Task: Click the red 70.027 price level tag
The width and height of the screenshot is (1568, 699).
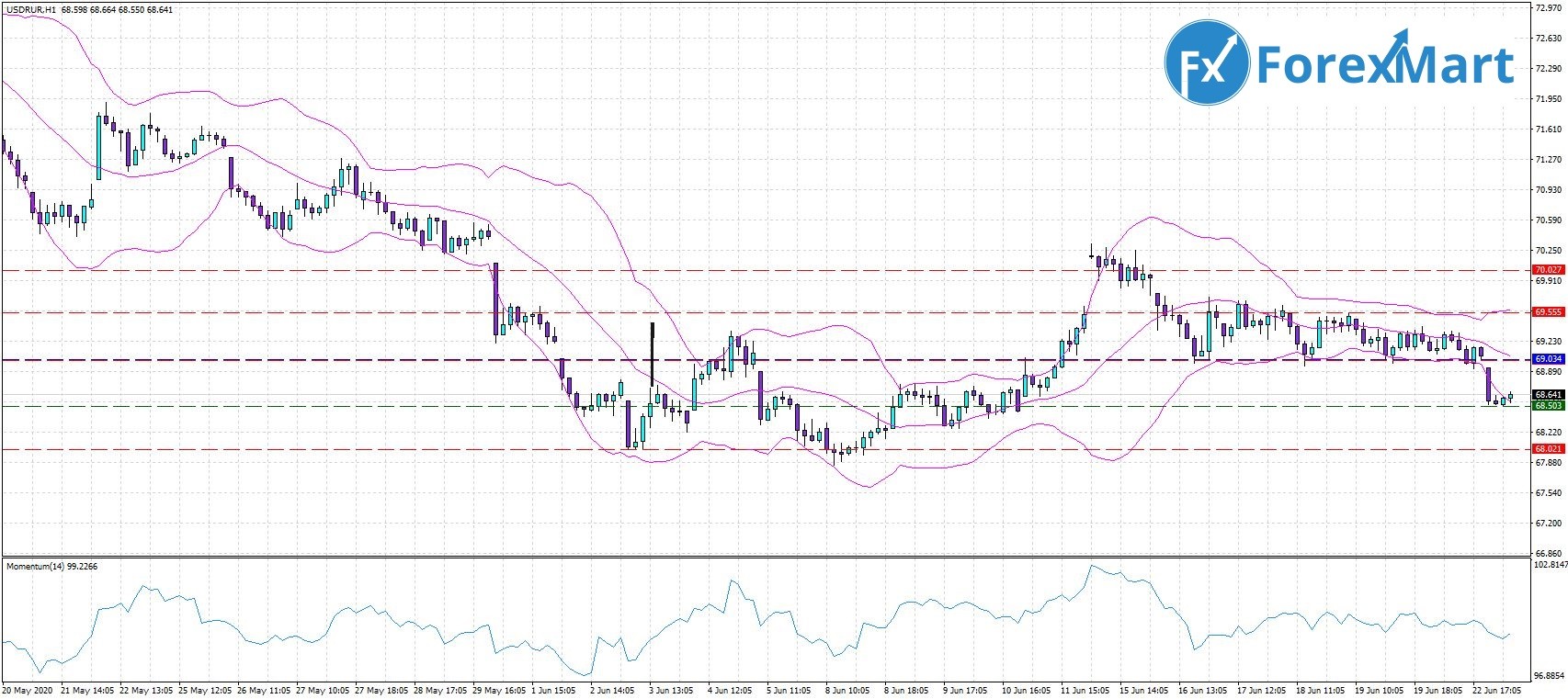Action: (1548, 270)
